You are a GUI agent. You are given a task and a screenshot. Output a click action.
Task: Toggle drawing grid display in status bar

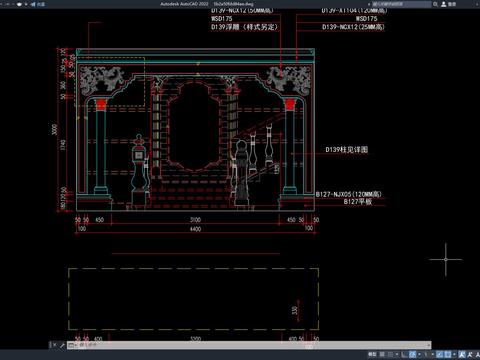coord(382,354)
